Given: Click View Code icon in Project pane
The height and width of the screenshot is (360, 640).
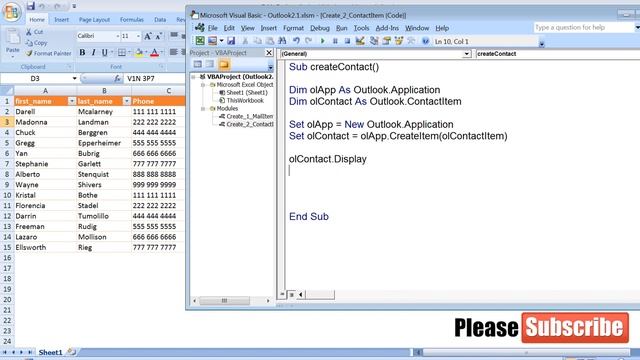Looking at the screenshot, I should (x=198, y=64).
